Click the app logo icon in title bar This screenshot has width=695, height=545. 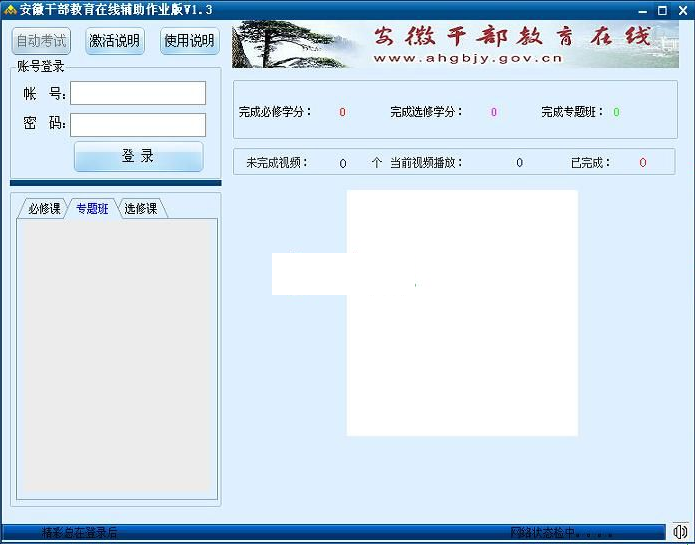(10, 9)
